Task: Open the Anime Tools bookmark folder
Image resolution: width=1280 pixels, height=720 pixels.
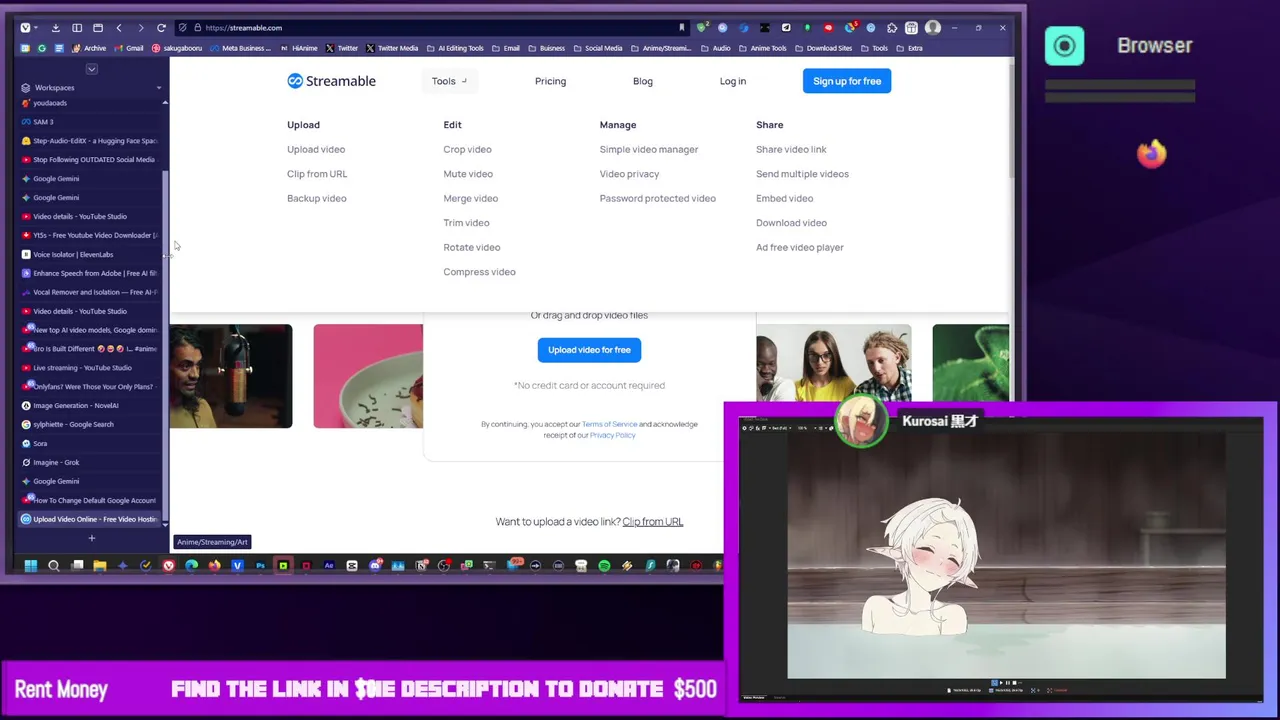Action: pyautogui.click(x=762, y=48)
